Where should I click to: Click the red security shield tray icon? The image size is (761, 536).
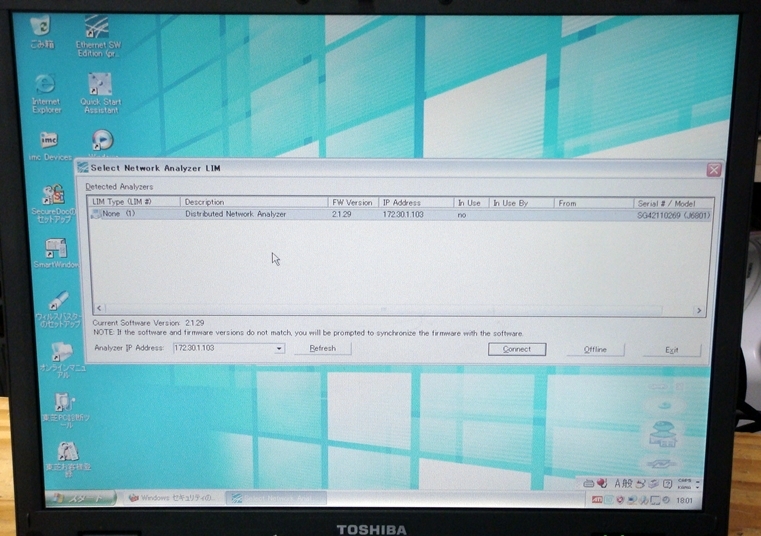pyautogui.click(x=620, y=500)
